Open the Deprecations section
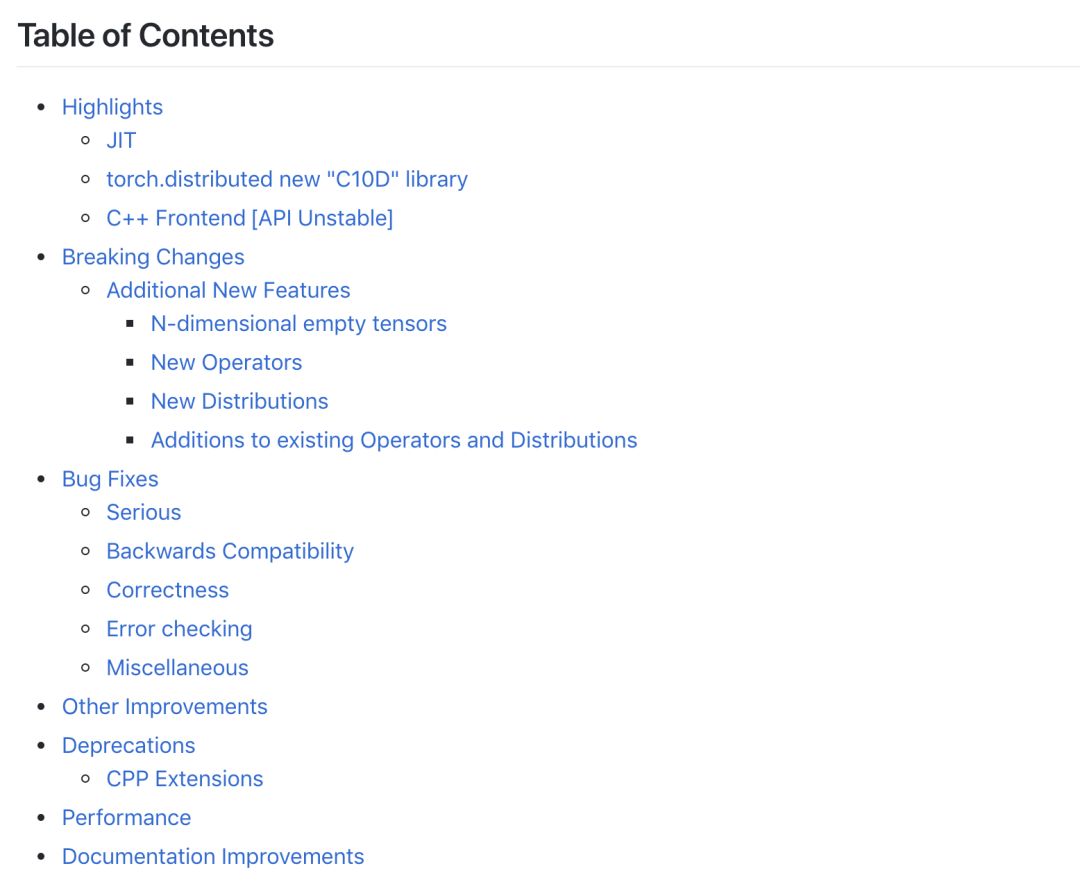1080x891 pixels. pos(129,746)
